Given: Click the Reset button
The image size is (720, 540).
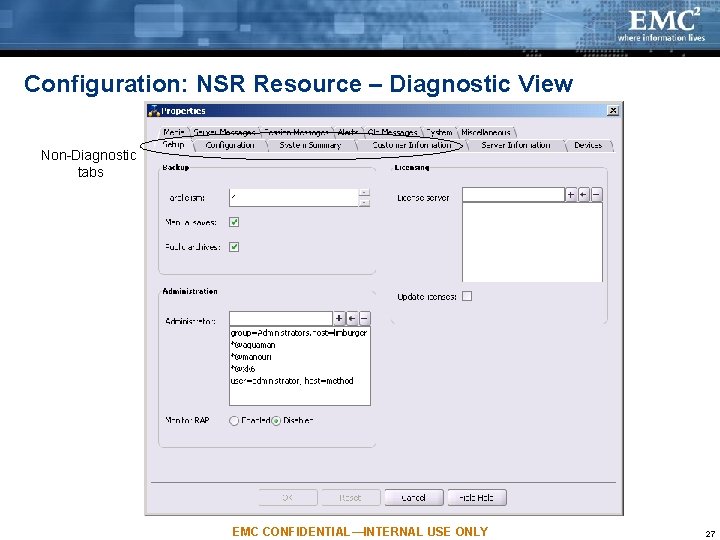Looking at the screenshot, I should pos(350,497).
